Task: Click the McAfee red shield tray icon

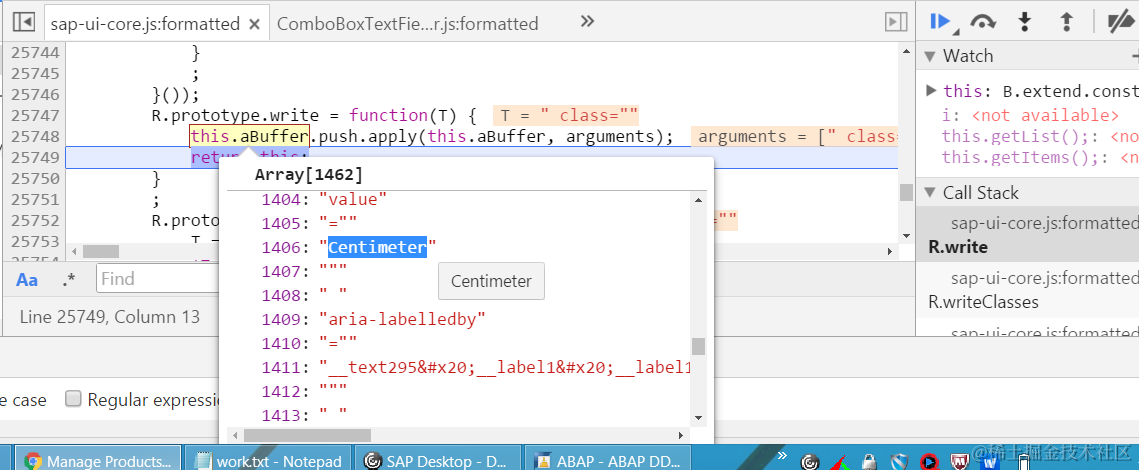Action: (x=960, y=461)
